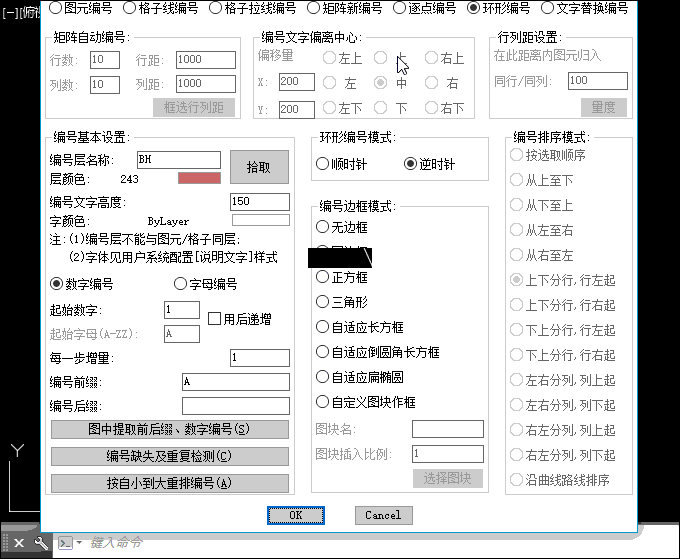Click the command line wrench settings icon
Image resolution: width=680 pixels, height=559 pixels.
pyautogui.click(x=41, y=543)
